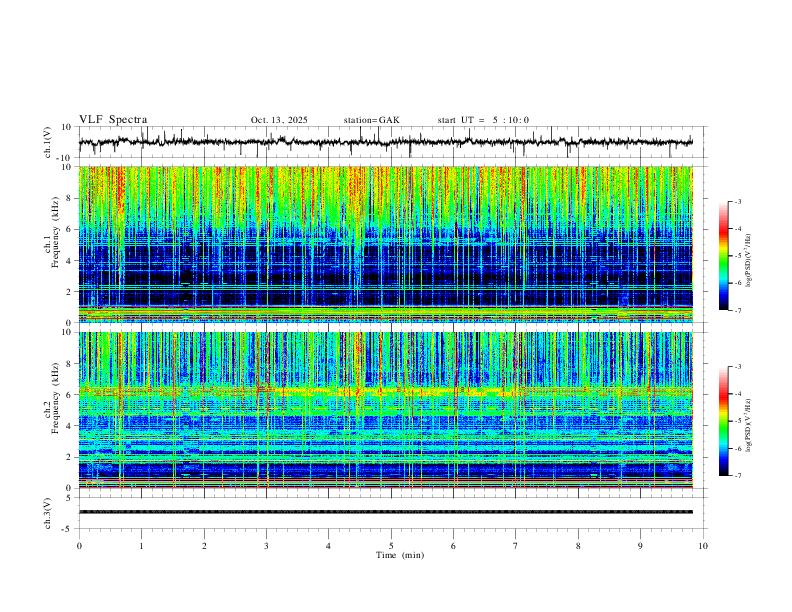Click the "ch.3(V)" axis label

[48, 513]
